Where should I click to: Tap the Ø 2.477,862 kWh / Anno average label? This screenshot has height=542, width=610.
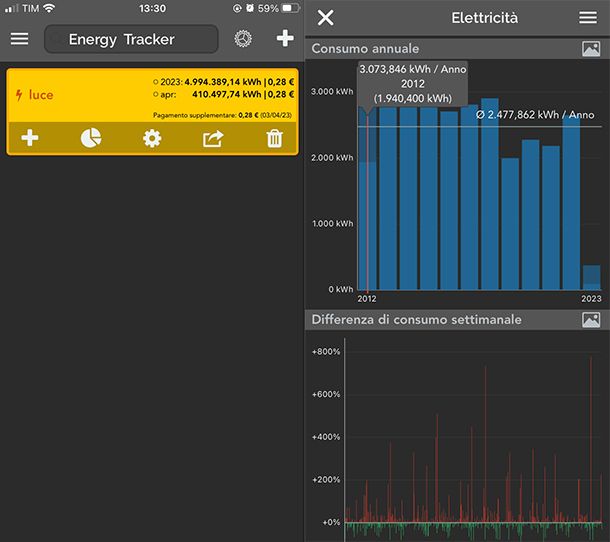(535, 115)
